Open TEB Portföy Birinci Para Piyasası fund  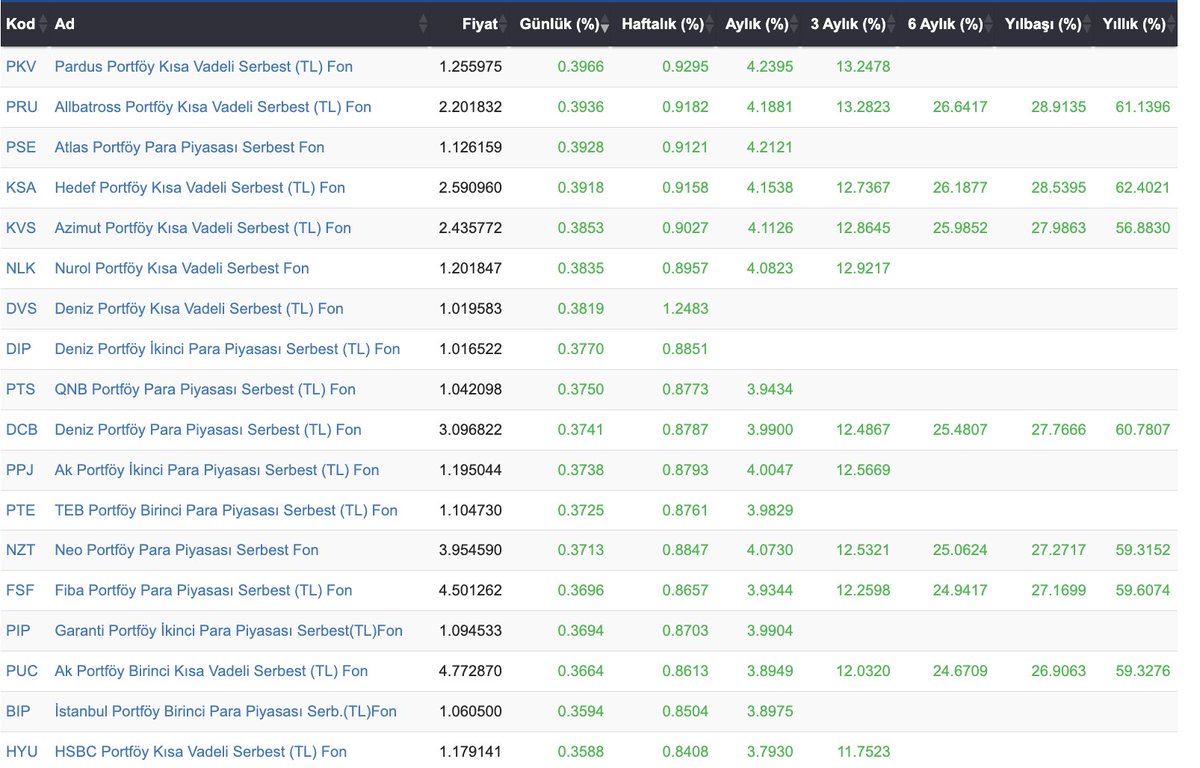pos(226,510)
